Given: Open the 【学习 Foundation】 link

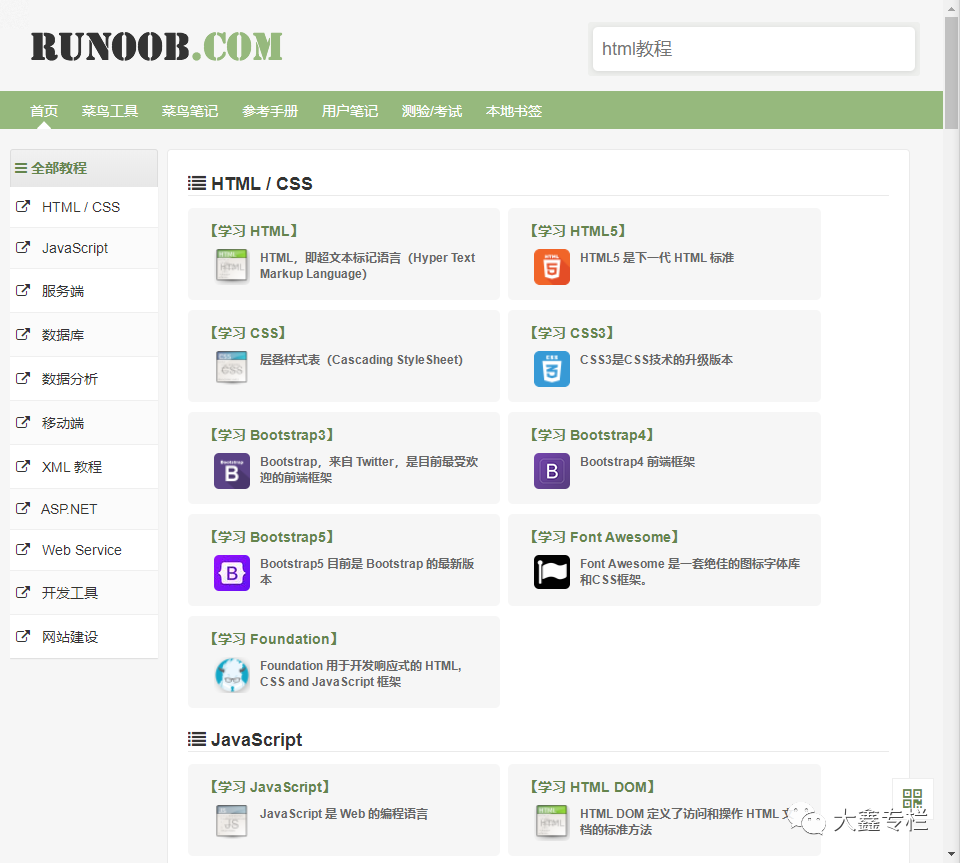Looking at the screenshot, I should 274,639.
